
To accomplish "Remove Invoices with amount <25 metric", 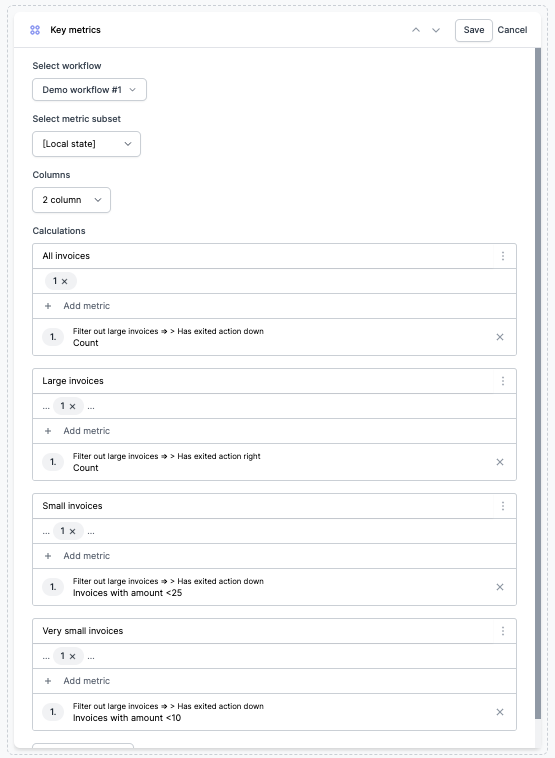I will pyautogui.click(x=500, y=587).
